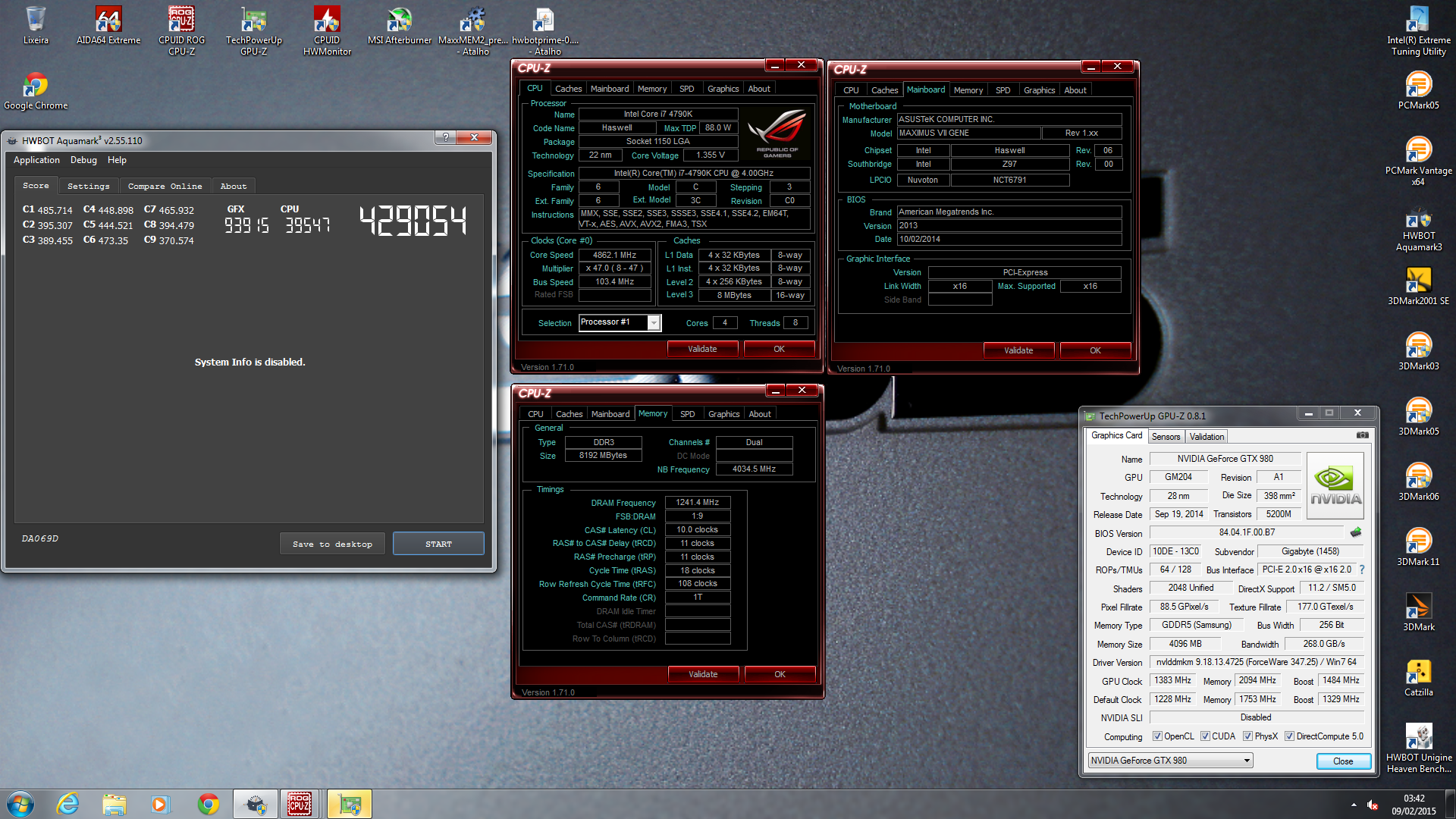Screen dimensions: 1456x819
Task: Click Bus Interface question mark in GPU-Z
Action: [x=1361, y=570]
